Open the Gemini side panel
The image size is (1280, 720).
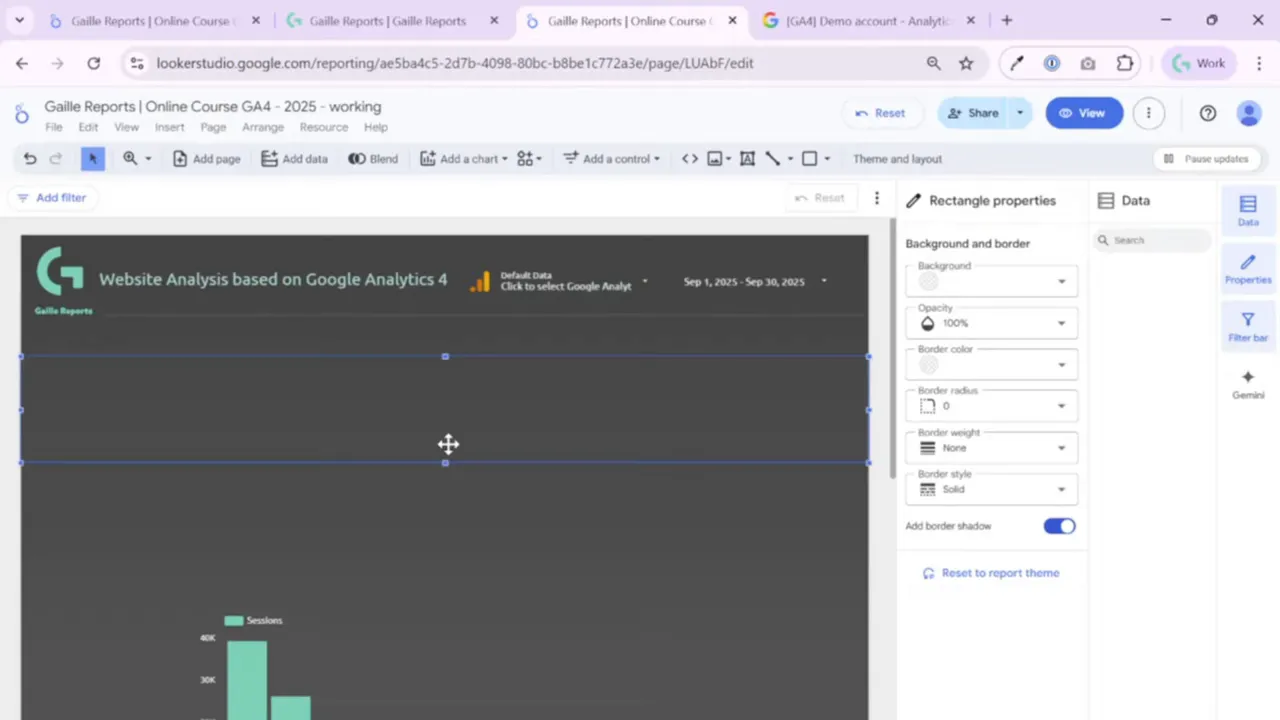click(x=1248, y=384)
